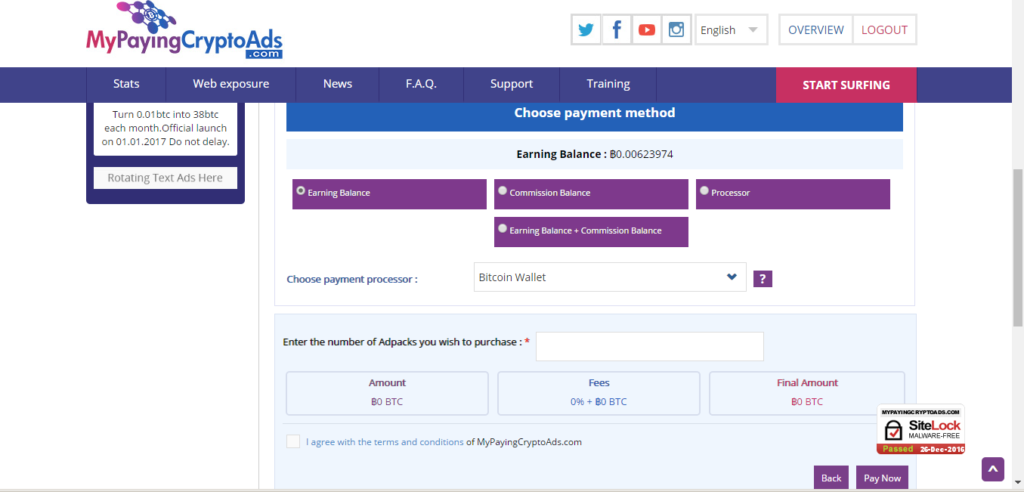Click the page vertical scrollbar thumb
This screenshot has width=1024, height=492.
[1017, 248]
